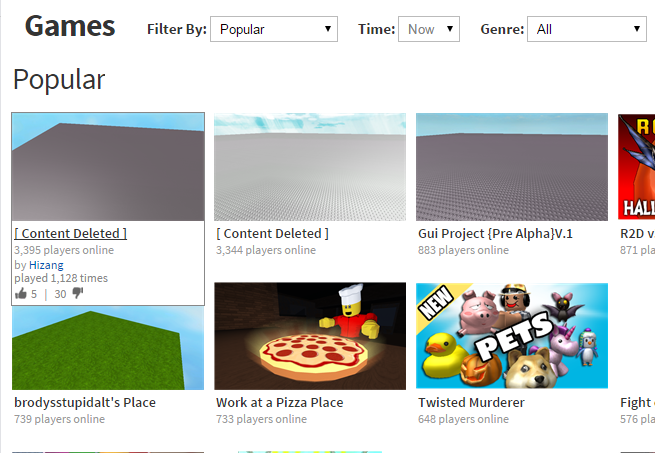Select thumbnail of game with 3,395 players online
Viewport: 655px width, 453px height.
pos(108,167)
